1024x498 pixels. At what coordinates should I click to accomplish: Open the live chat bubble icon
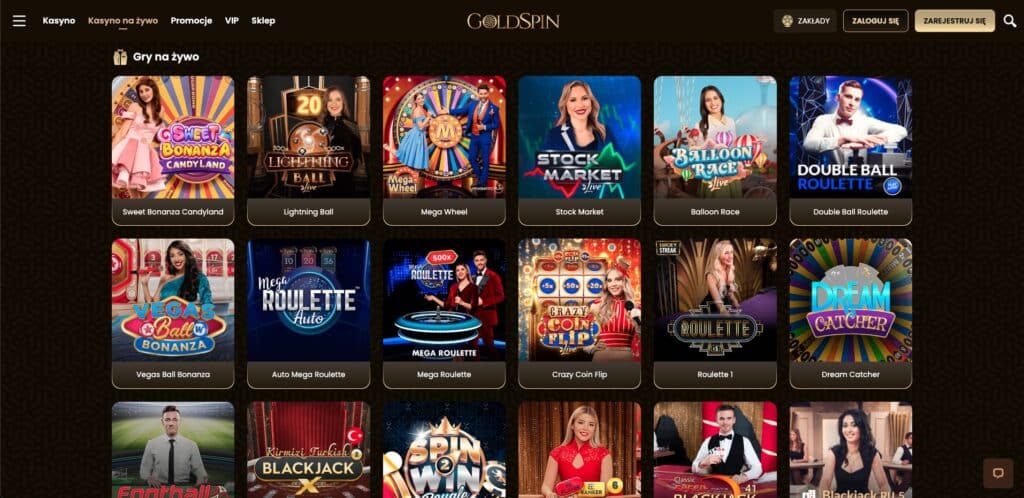click(998, 473)
